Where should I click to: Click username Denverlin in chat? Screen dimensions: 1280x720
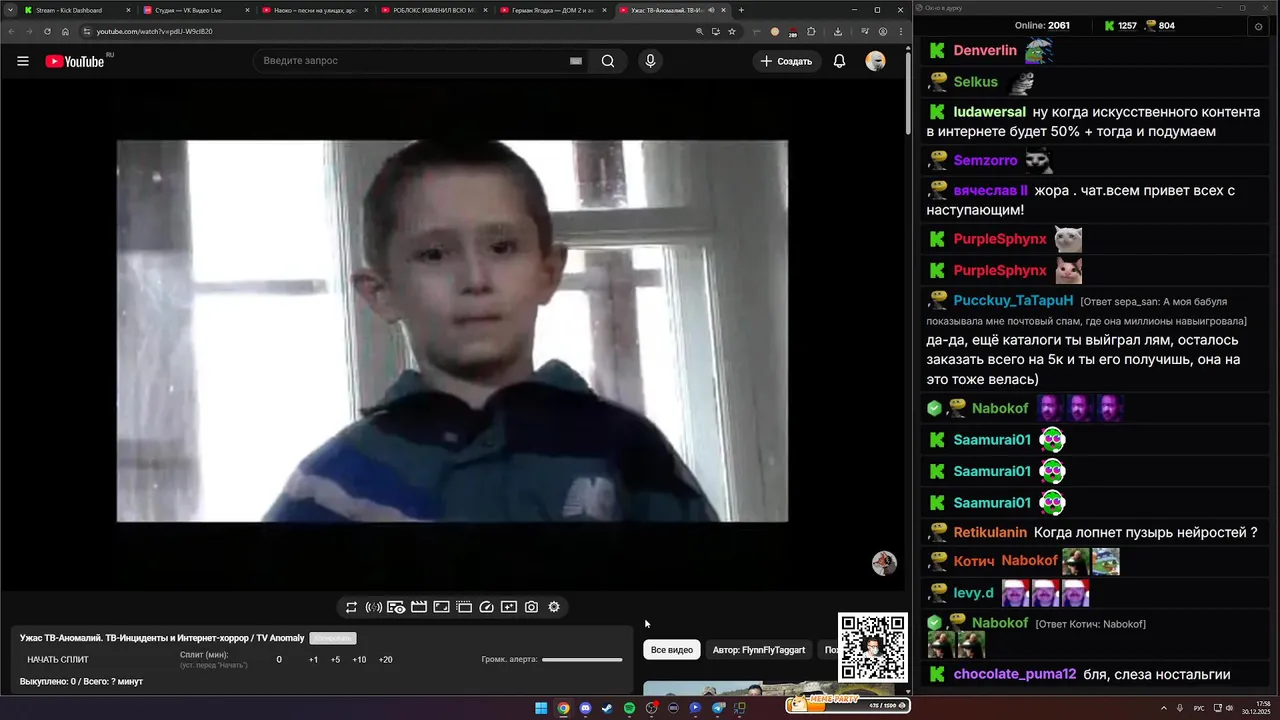tap(985, 50)
